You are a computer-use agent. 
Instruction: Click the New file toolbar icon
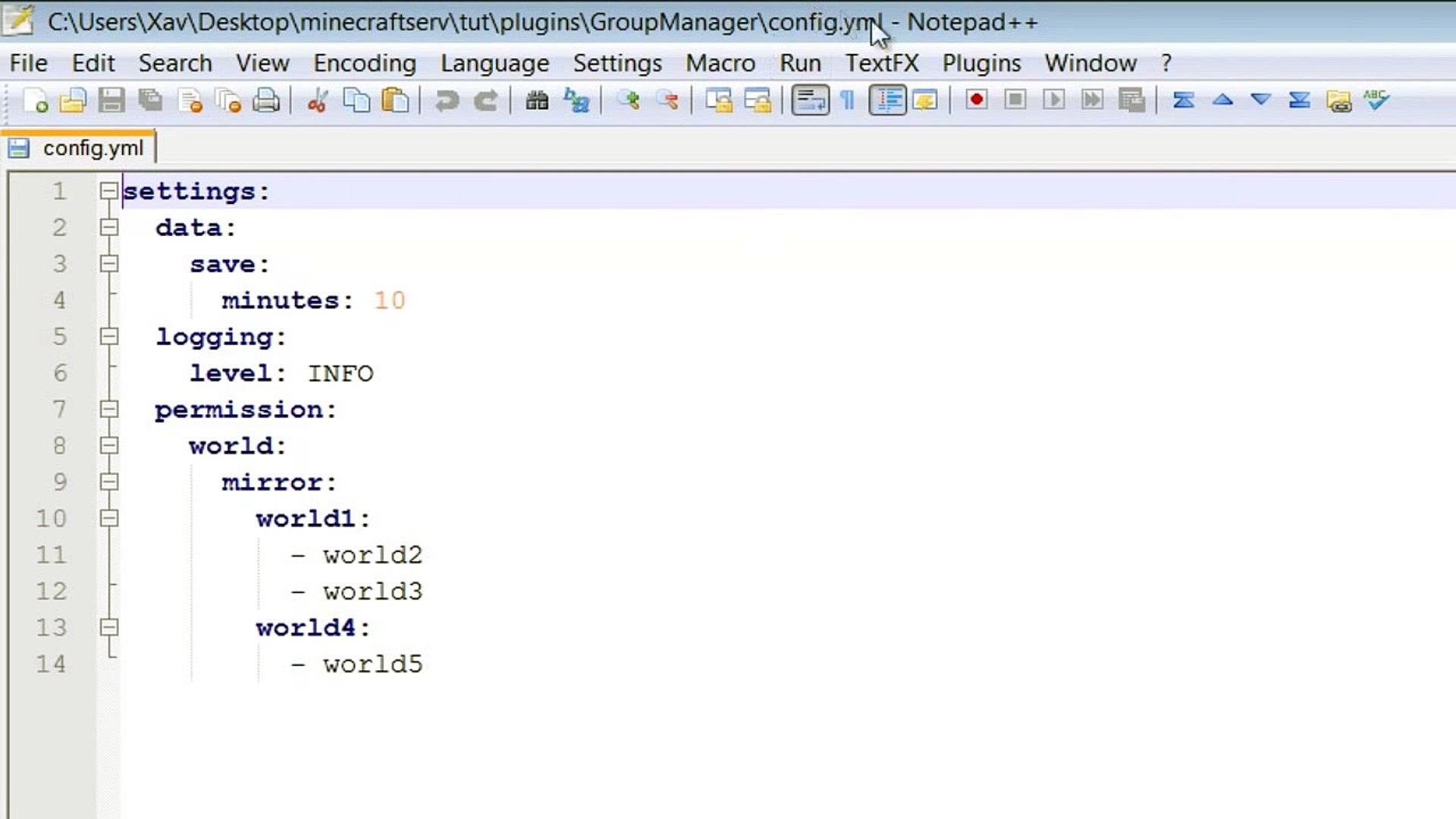(36, 100)
